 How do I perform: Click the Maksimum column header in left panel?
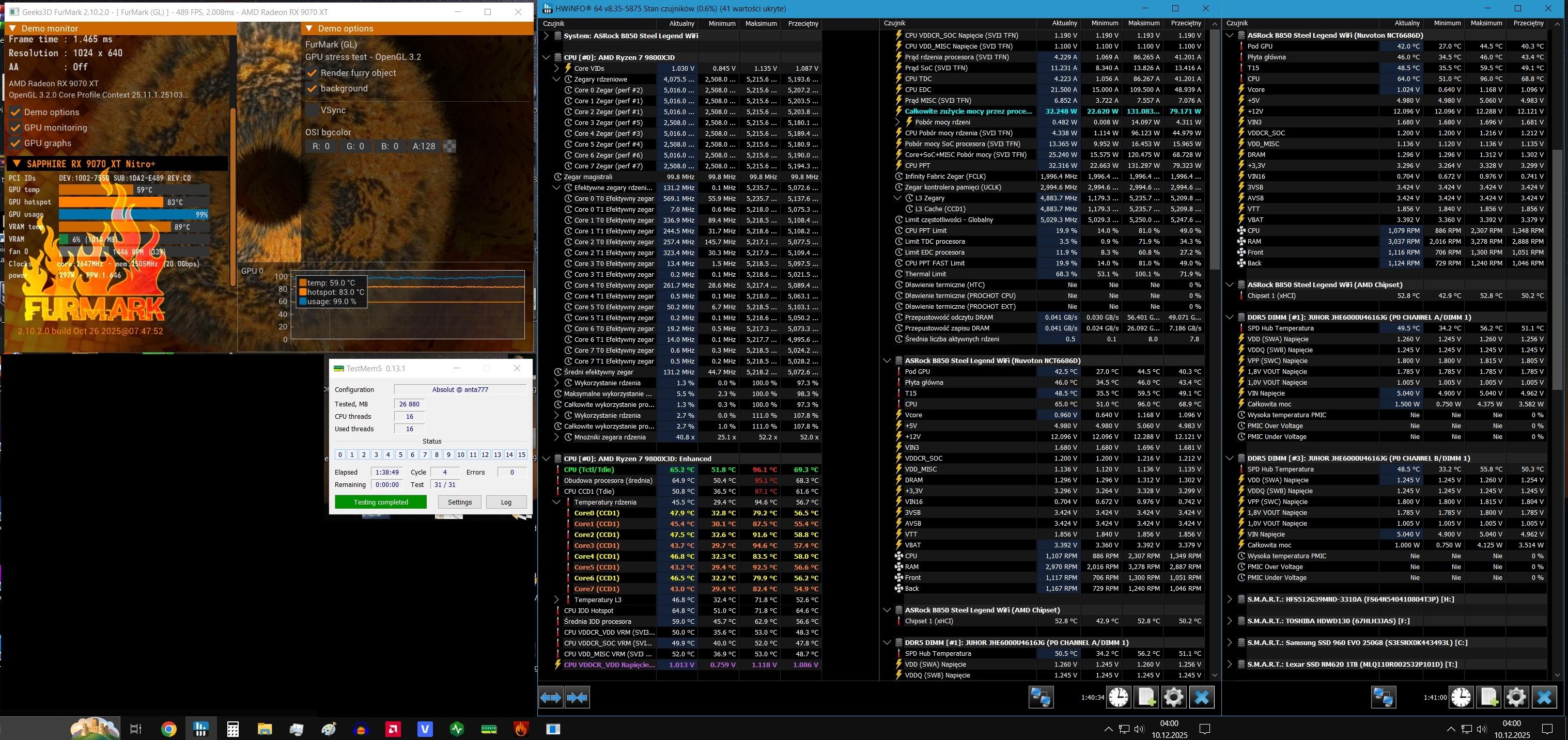(x=761, y=24)
